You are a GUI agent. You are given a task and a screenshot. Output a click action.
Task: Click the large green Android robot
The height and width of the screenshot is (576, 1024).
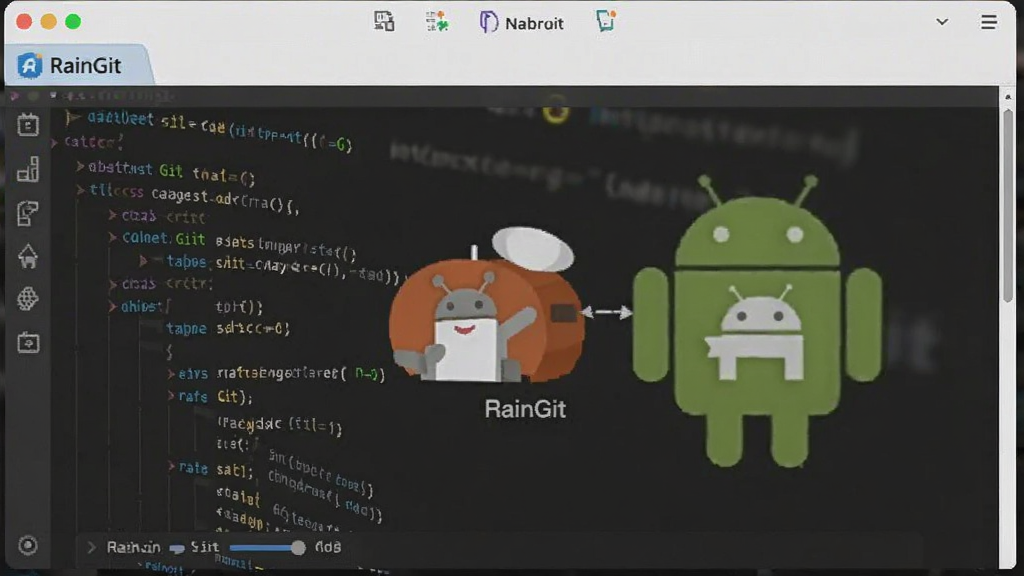tap(758, 320)
